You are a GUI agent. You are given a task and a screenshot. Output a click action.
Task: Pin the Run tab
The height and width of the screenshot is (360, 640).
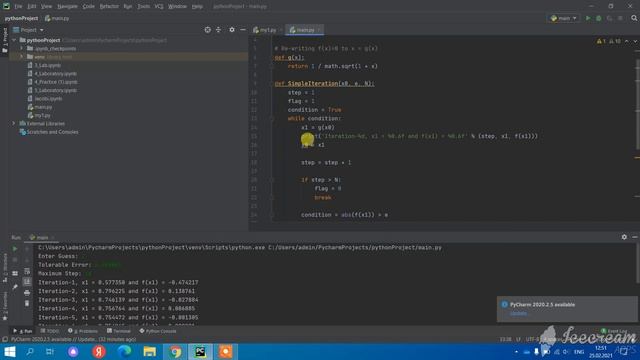coord(15,287)
